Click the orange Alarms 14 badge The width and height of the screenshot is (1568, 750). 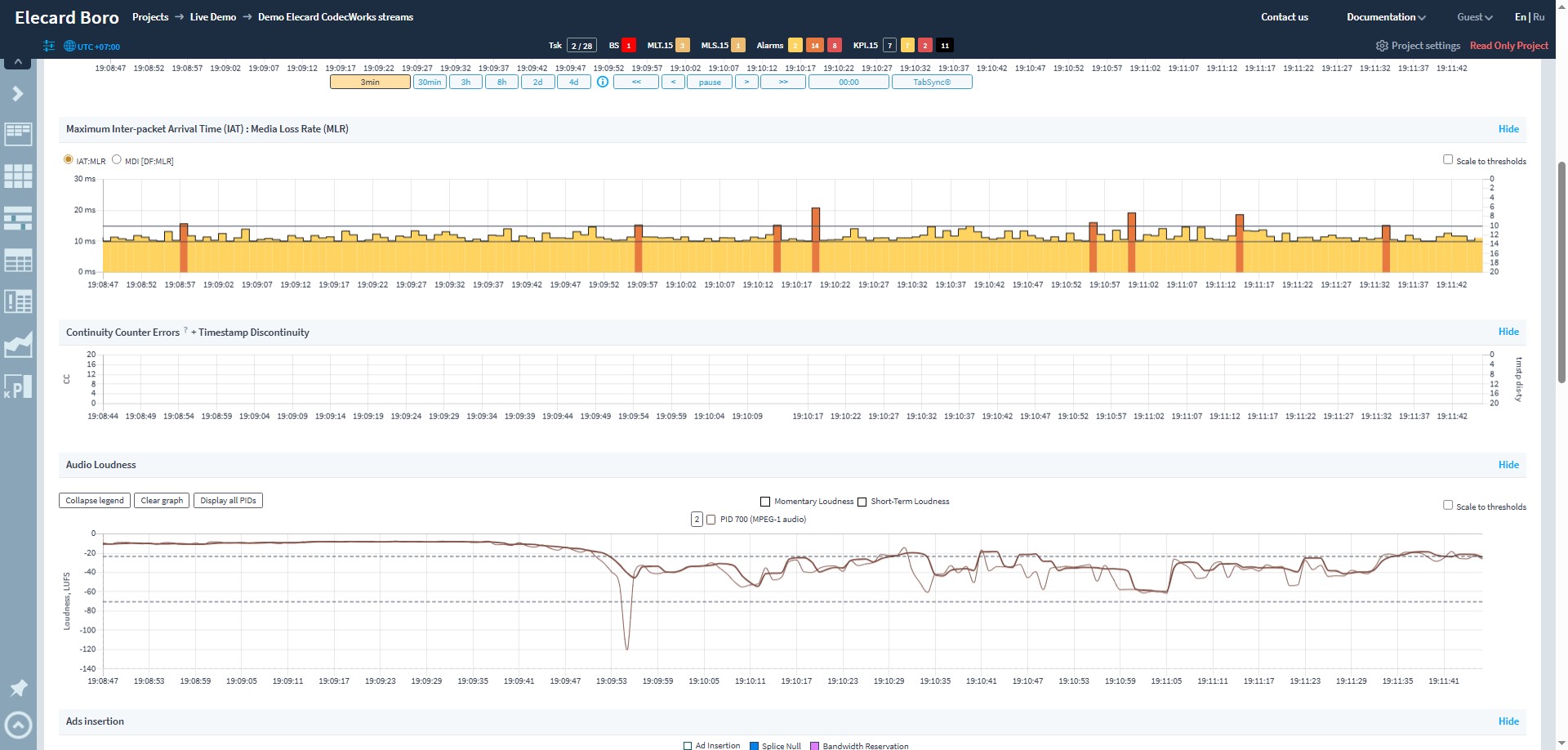point(815,46)
